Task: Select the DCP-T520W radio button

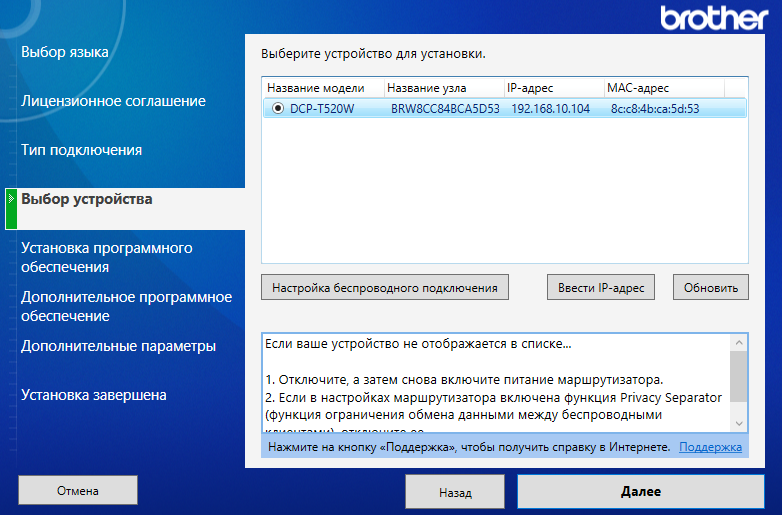Action: click(x=278, y=108)
